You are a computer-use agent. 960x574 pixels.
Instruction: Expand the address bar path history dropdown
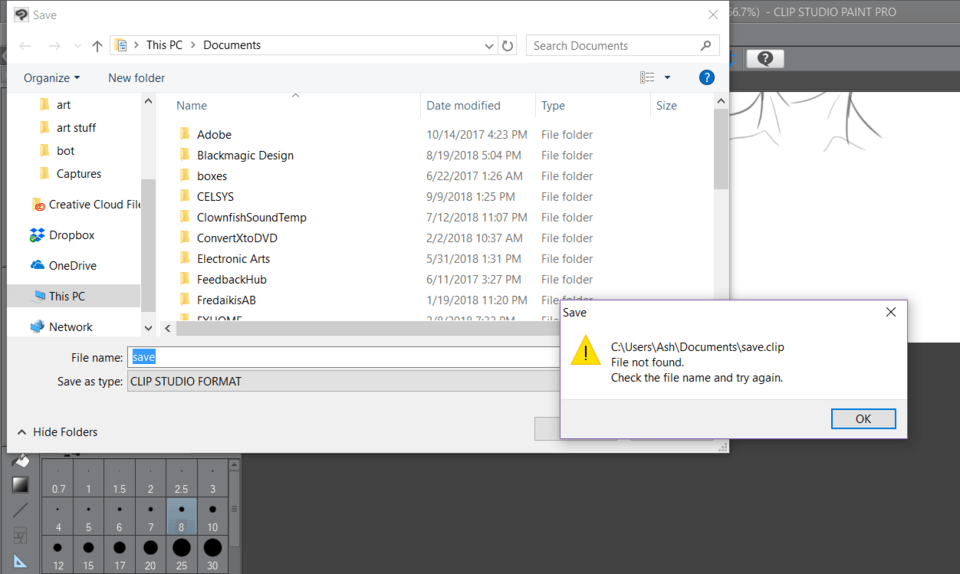(x=489, y=46)
